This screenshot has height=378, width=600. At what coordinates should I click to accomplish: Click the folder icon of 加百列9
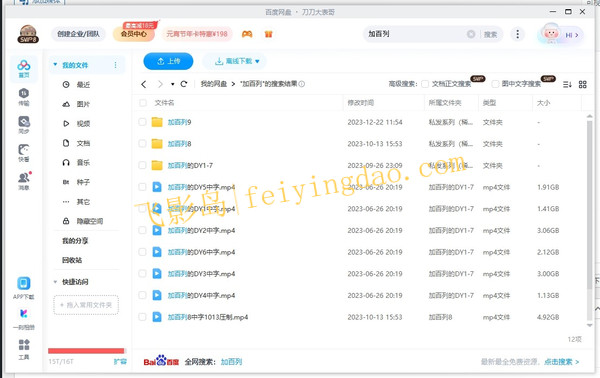coord(157,122)
